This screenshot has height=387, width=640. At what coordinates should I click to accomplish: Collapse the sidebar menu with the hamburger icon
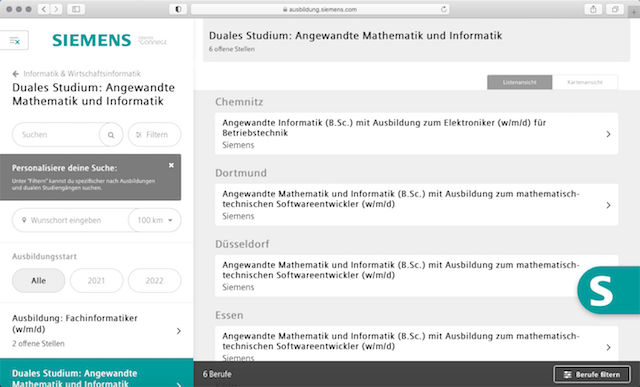(x=14, y=40)
